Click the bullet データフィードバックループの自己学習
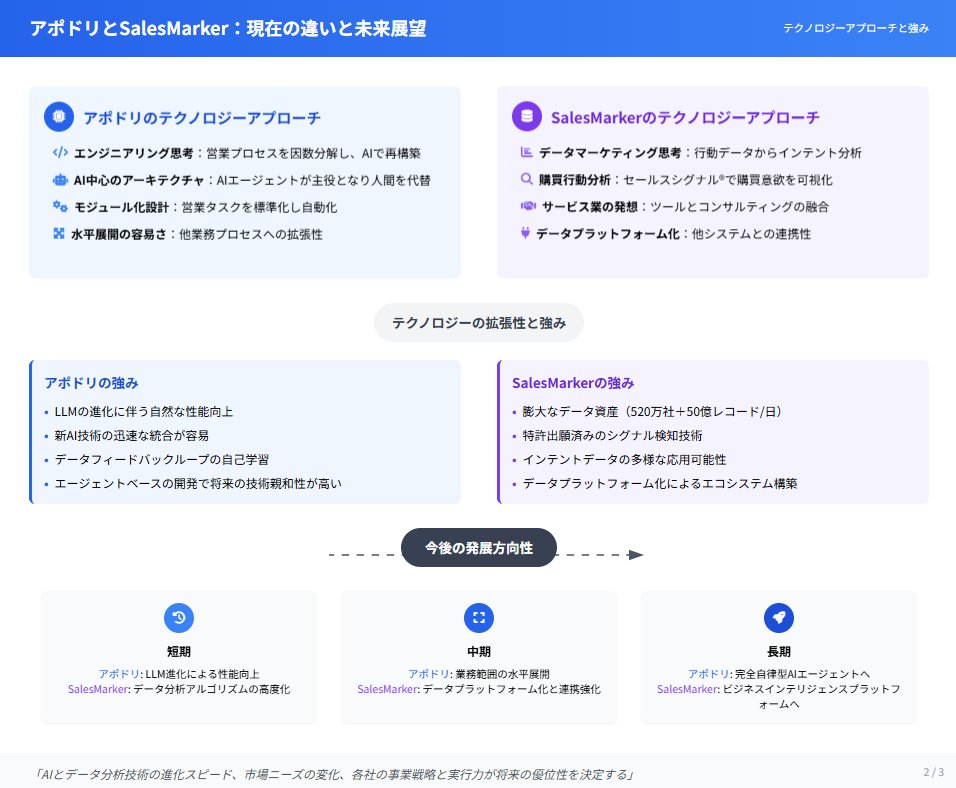Image resolution: width=956 pixels, height=788 pixels. click(x=162, y=459)
